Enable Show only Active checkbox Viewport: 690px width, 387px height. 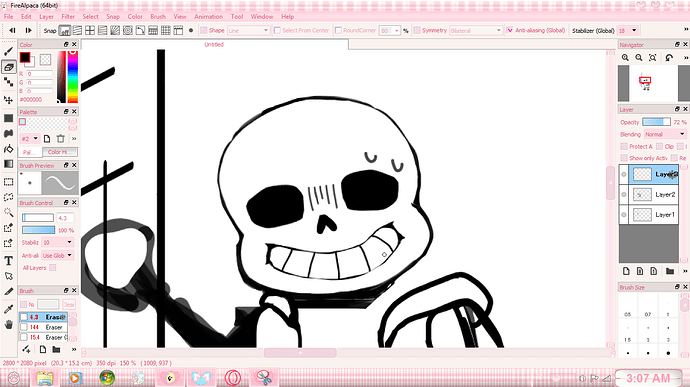(x=624, y=158)
